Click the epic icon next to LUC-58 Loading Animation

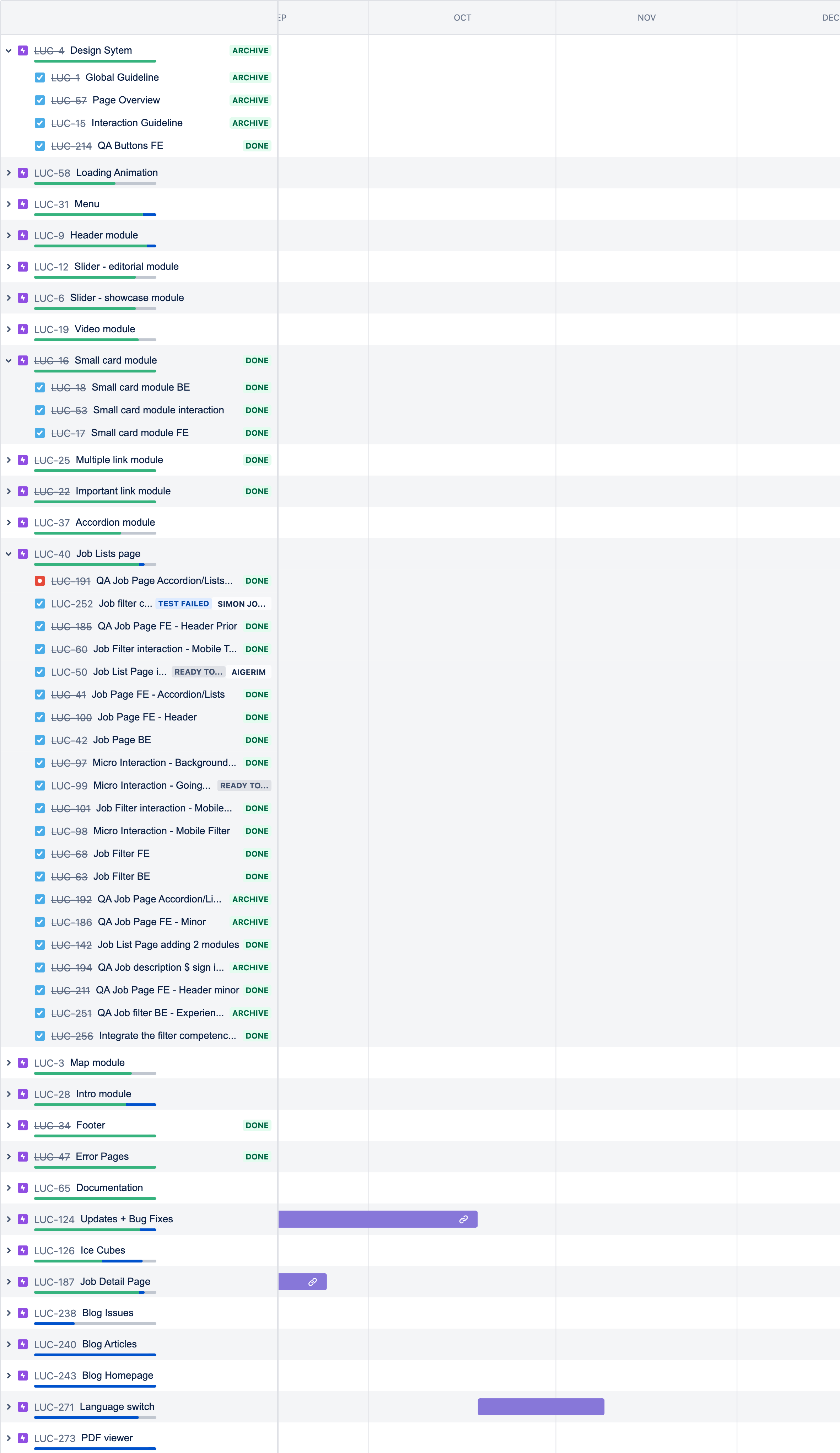click(23, 173)
